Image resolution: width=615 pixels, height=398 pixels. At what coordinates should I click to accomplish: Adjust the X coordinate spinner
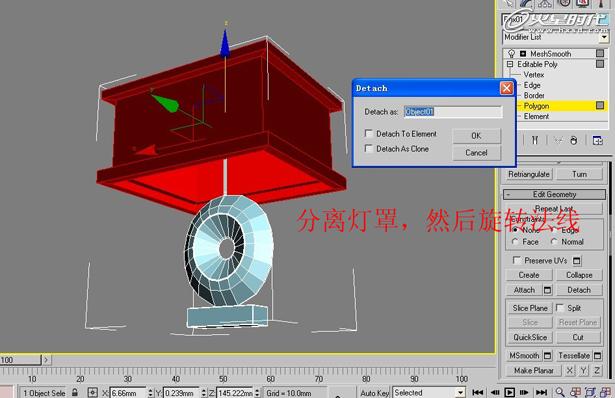150,393
